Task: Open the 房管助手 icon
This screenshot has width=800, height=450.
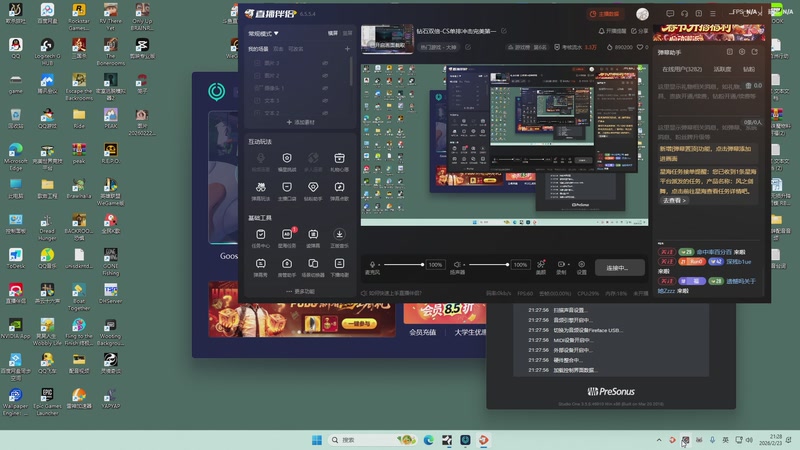Action: pos(287,263)
